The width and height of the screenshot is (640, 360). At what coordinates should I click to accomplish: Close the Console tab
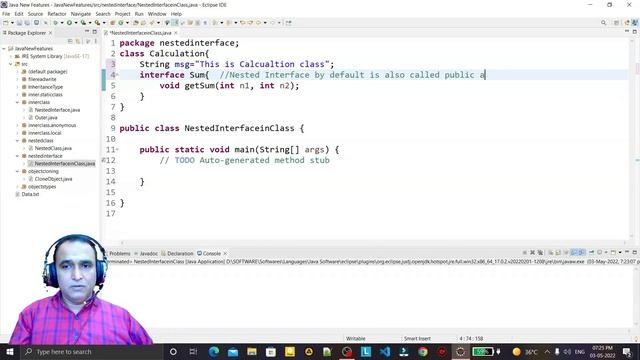click(225, 253)
